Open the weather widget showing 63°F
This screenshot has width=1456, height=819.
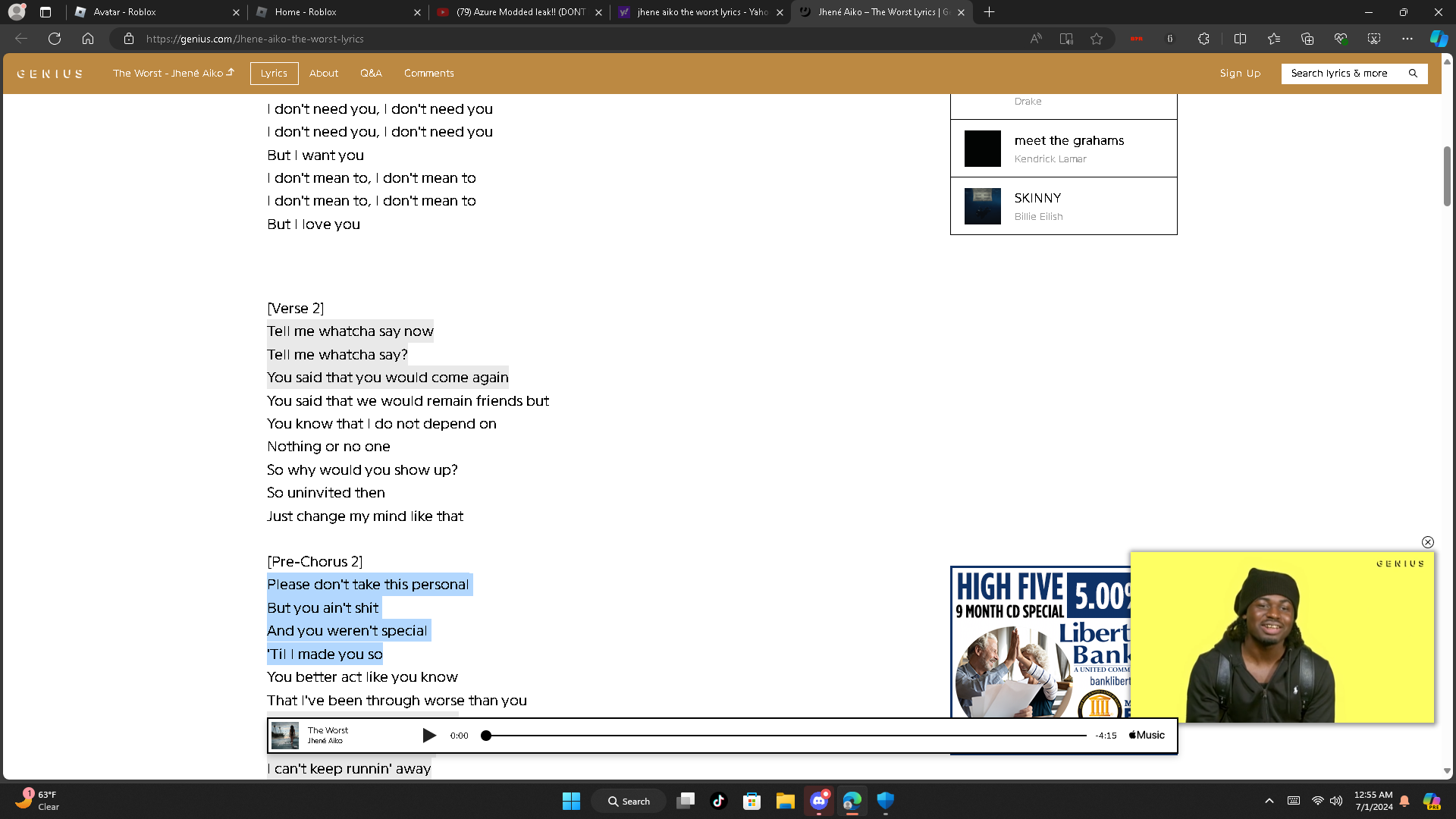pos(36,801)
